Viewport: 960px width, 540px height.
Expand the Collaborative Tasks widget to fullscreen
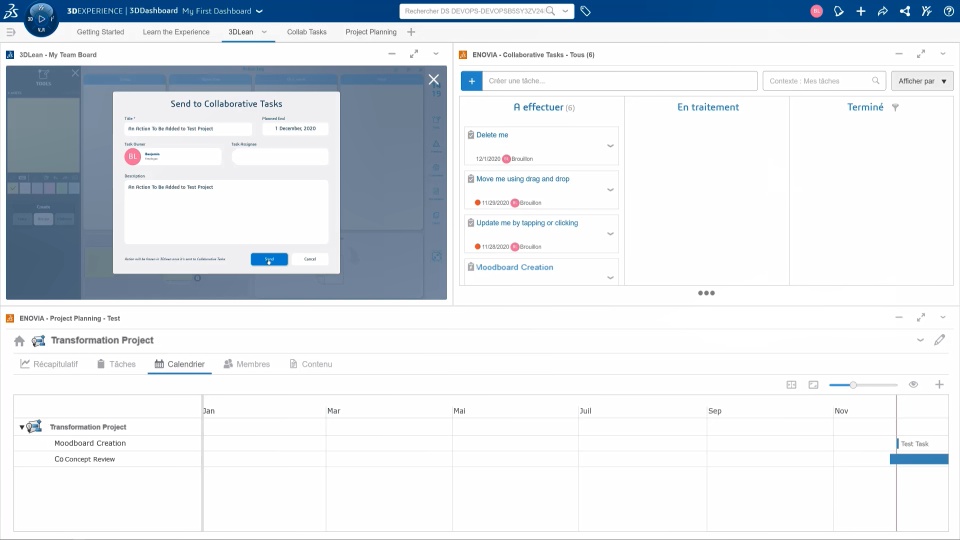point(920,54)
